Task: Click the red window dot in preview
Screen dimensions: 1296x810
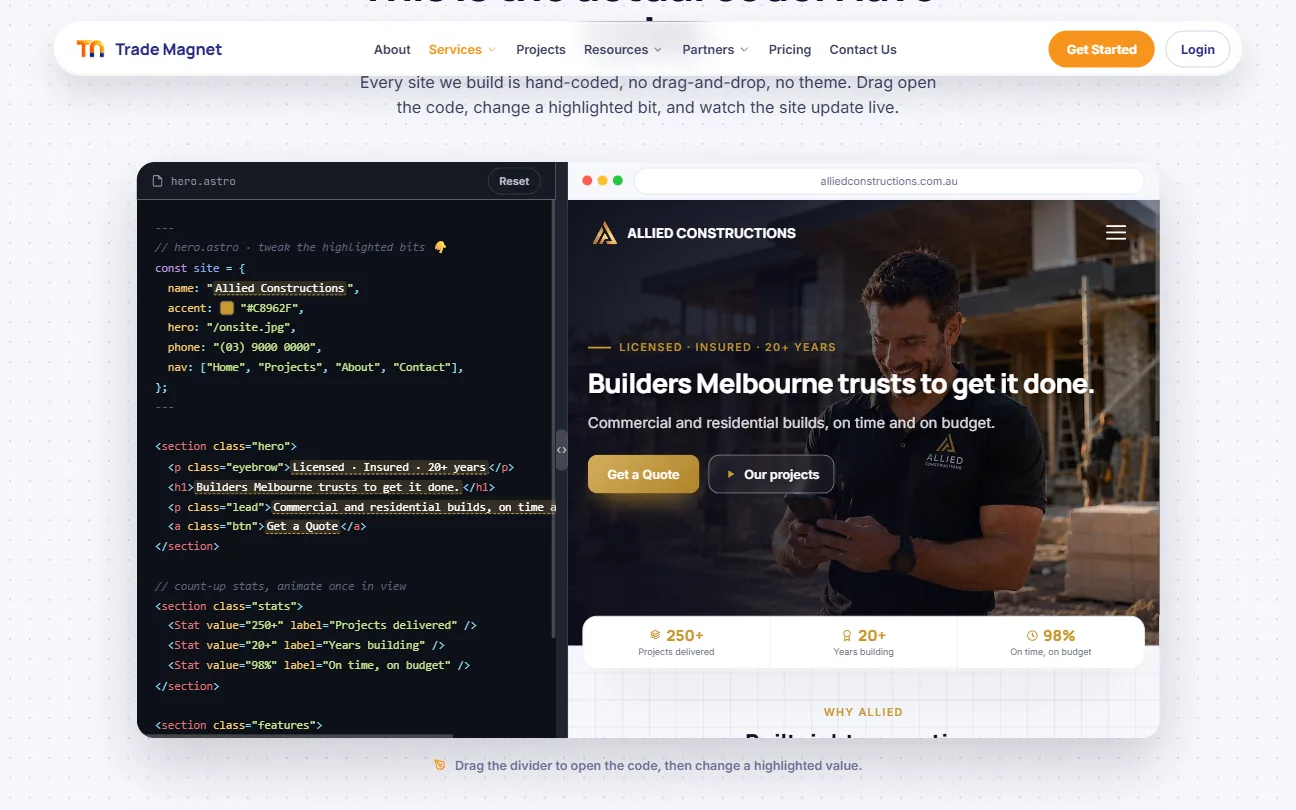Action: pos(587,181)
